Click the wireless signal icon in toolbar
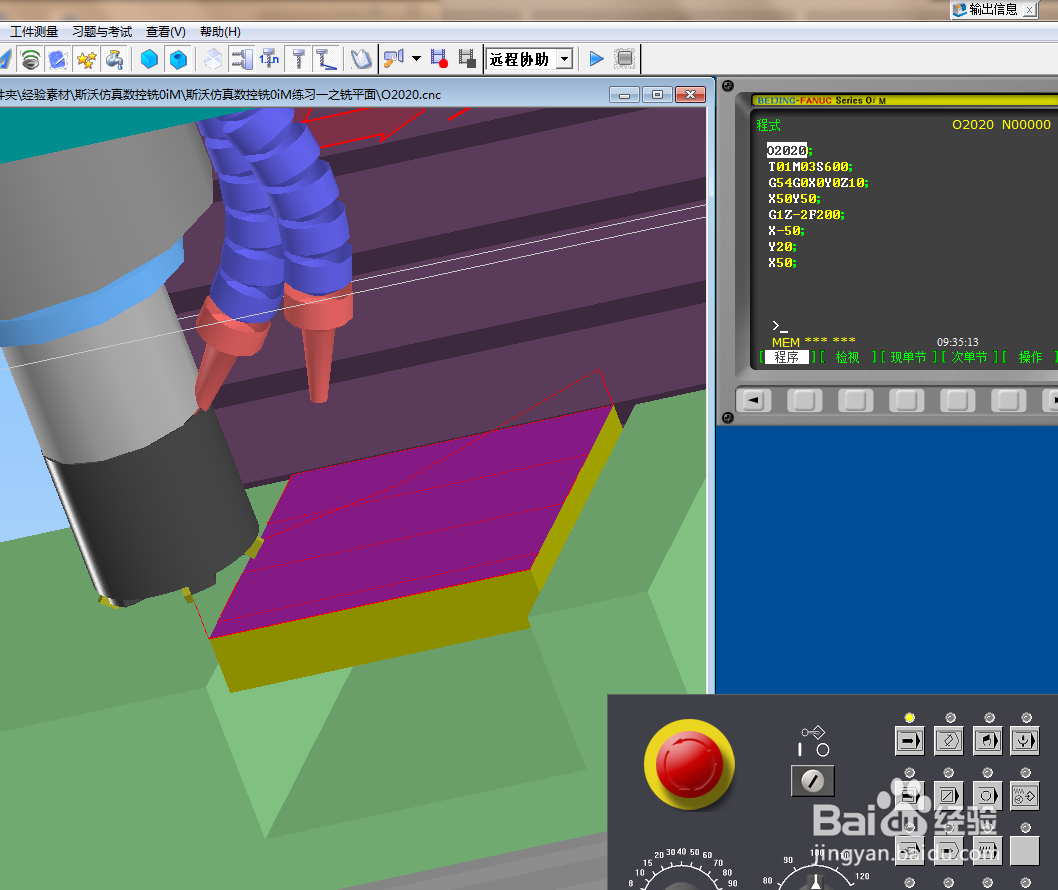This screenshot has width=1058, height=890. 30,59
